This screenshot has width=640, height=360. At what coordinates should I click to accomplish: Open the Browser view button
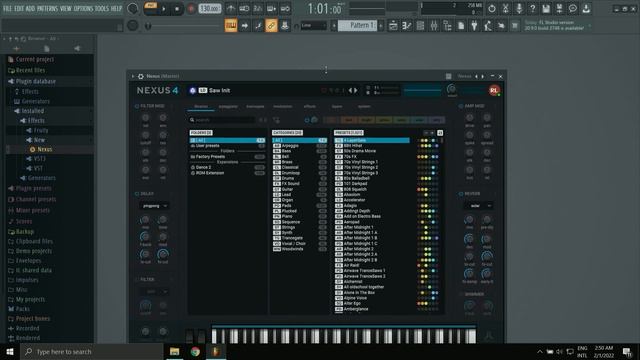click(x=447, y=26)
